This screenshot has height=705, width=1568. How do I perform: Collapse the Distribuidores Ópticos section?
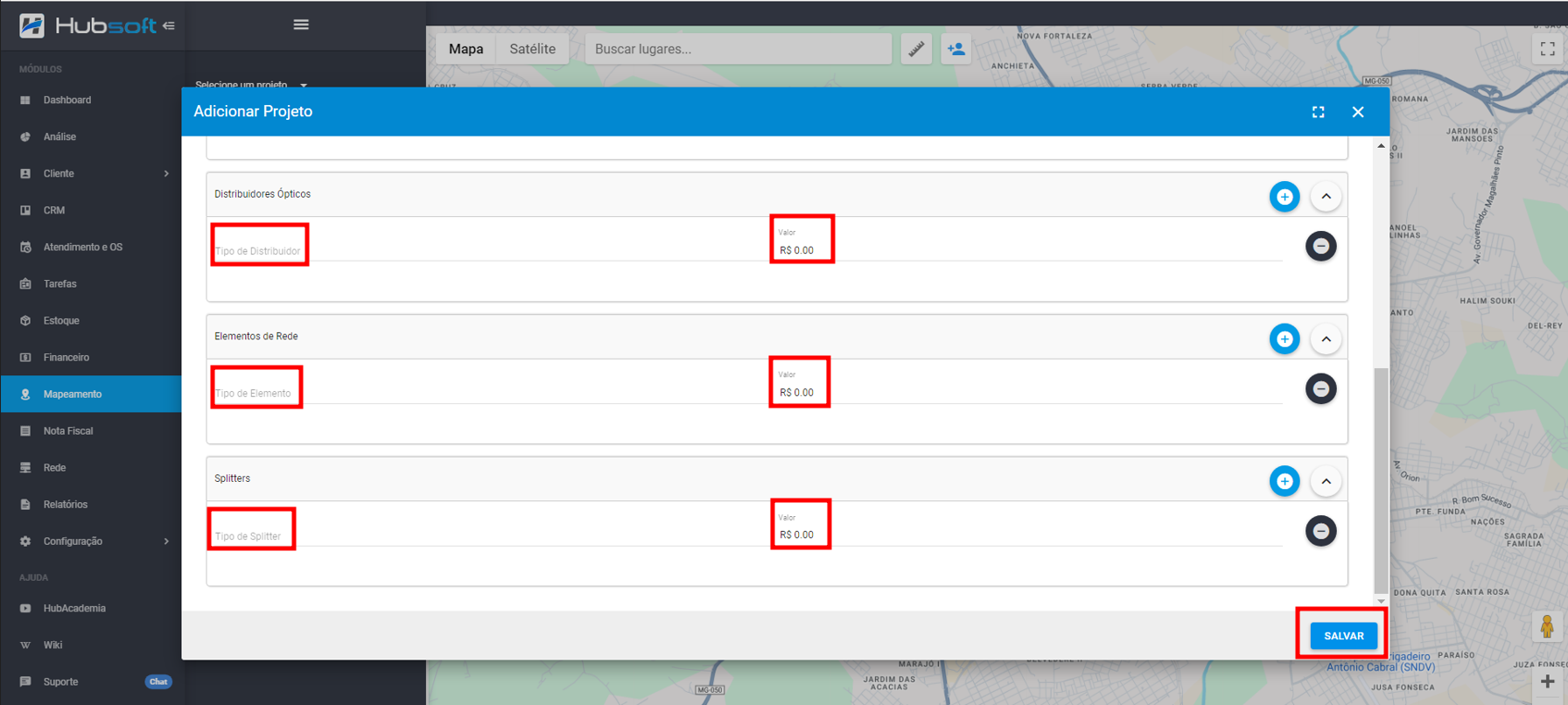1326,197
